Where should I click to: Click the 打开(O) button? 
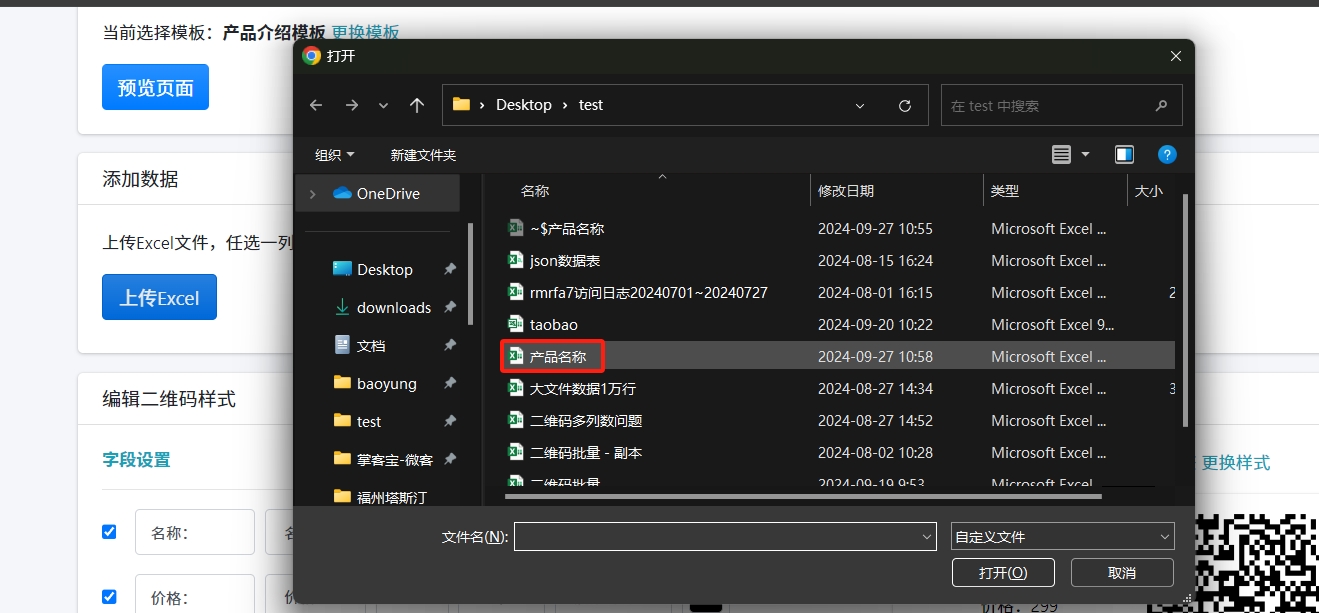[x=1003, y=573]
